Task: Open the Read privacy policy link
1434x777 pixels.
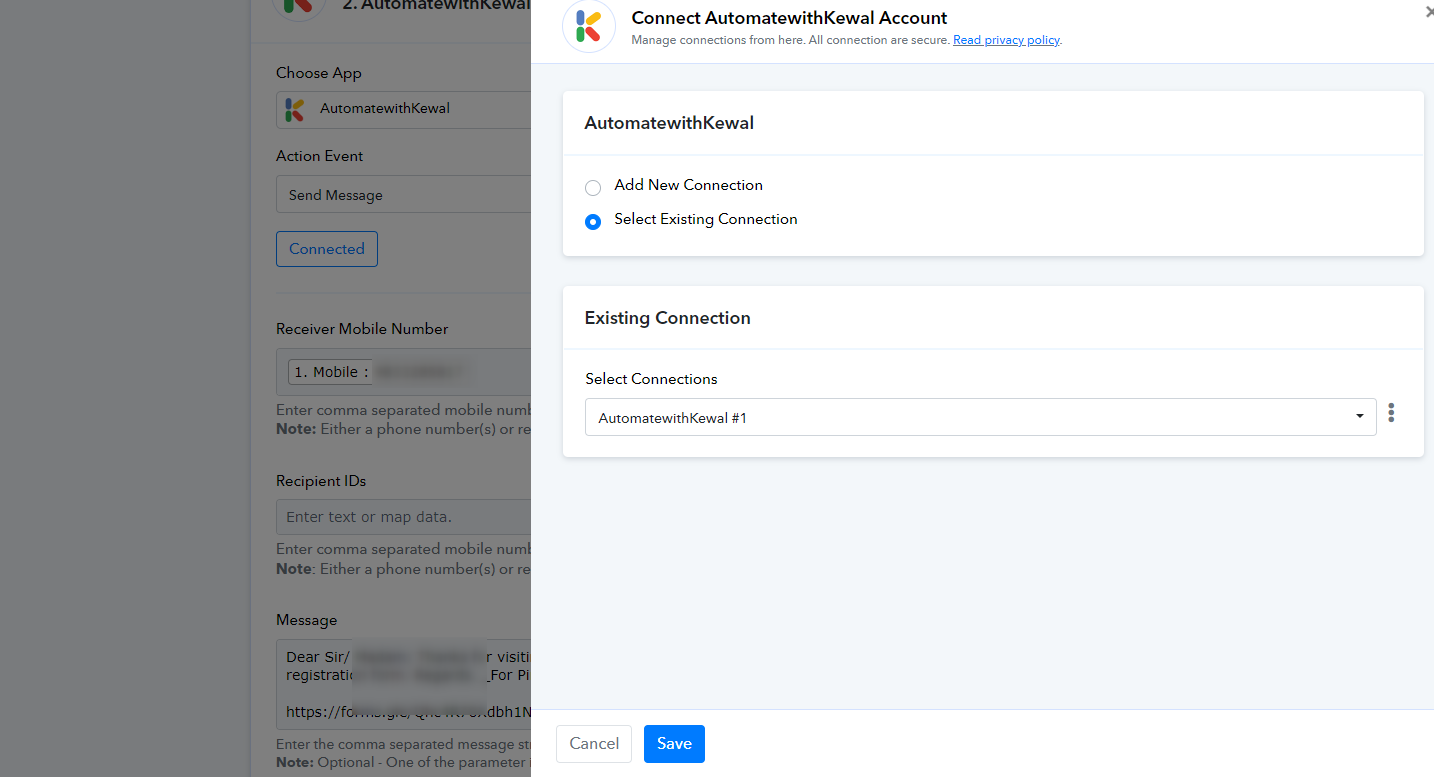Action: tap(1006, 40)
